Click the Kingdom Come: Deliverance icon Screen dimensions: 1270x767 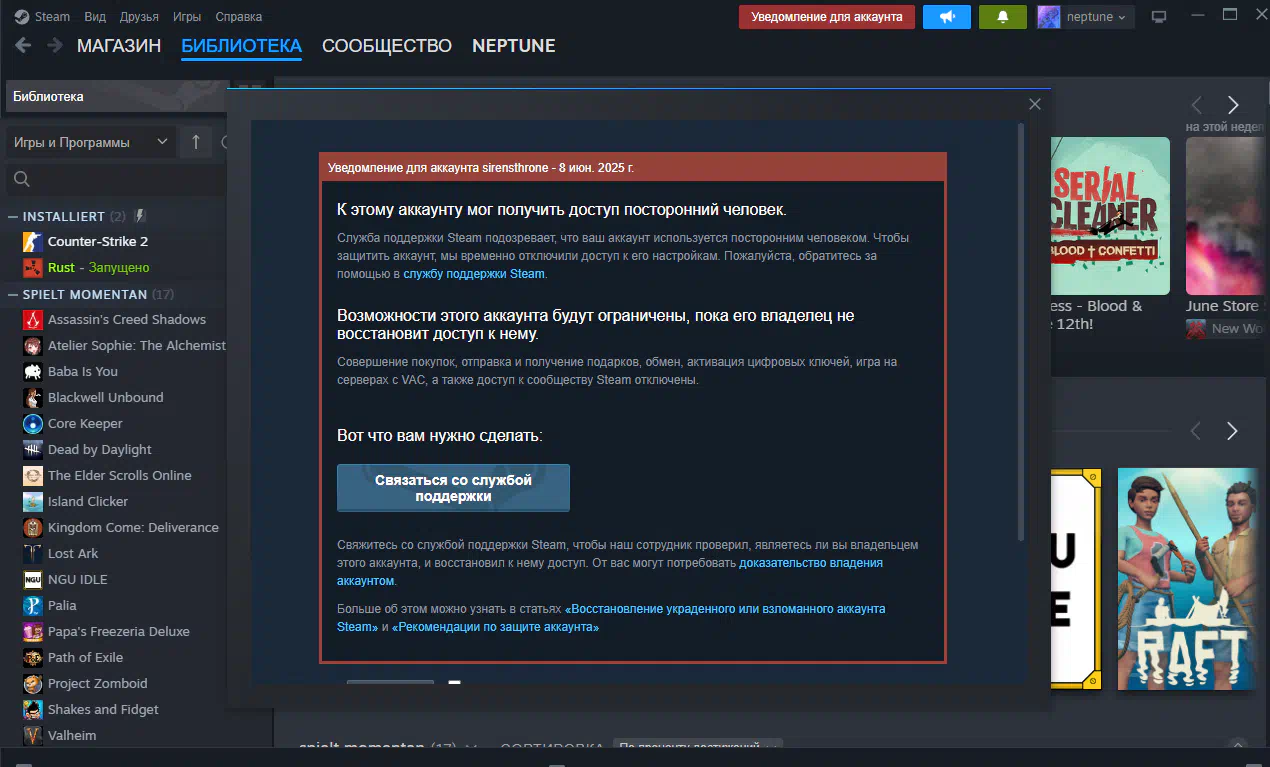pyautogui.click(x=33, y=528)
